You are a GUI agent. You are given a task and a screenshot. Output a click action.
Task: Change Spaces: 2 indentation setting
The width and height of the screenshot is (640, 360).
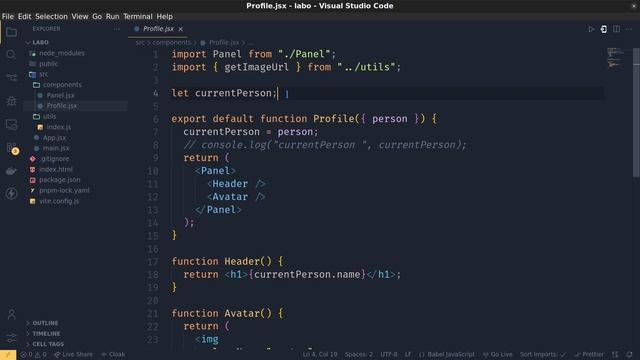click(x=359, y=355)
